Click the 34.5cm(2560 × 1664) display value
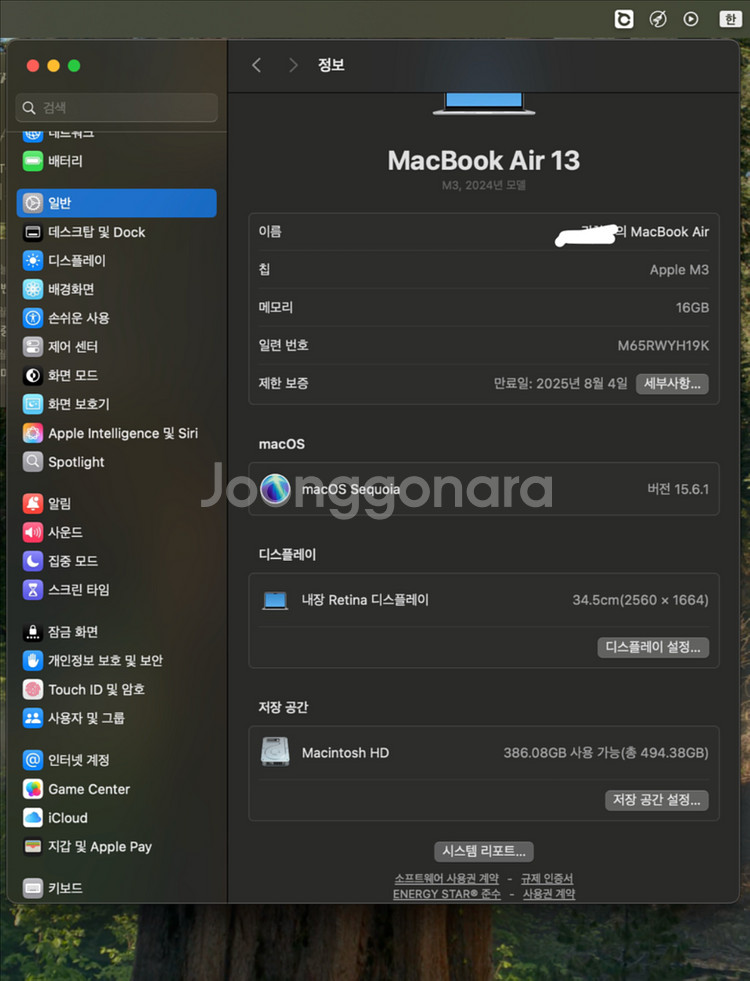The image size is (750, 981). coord(641,600)
